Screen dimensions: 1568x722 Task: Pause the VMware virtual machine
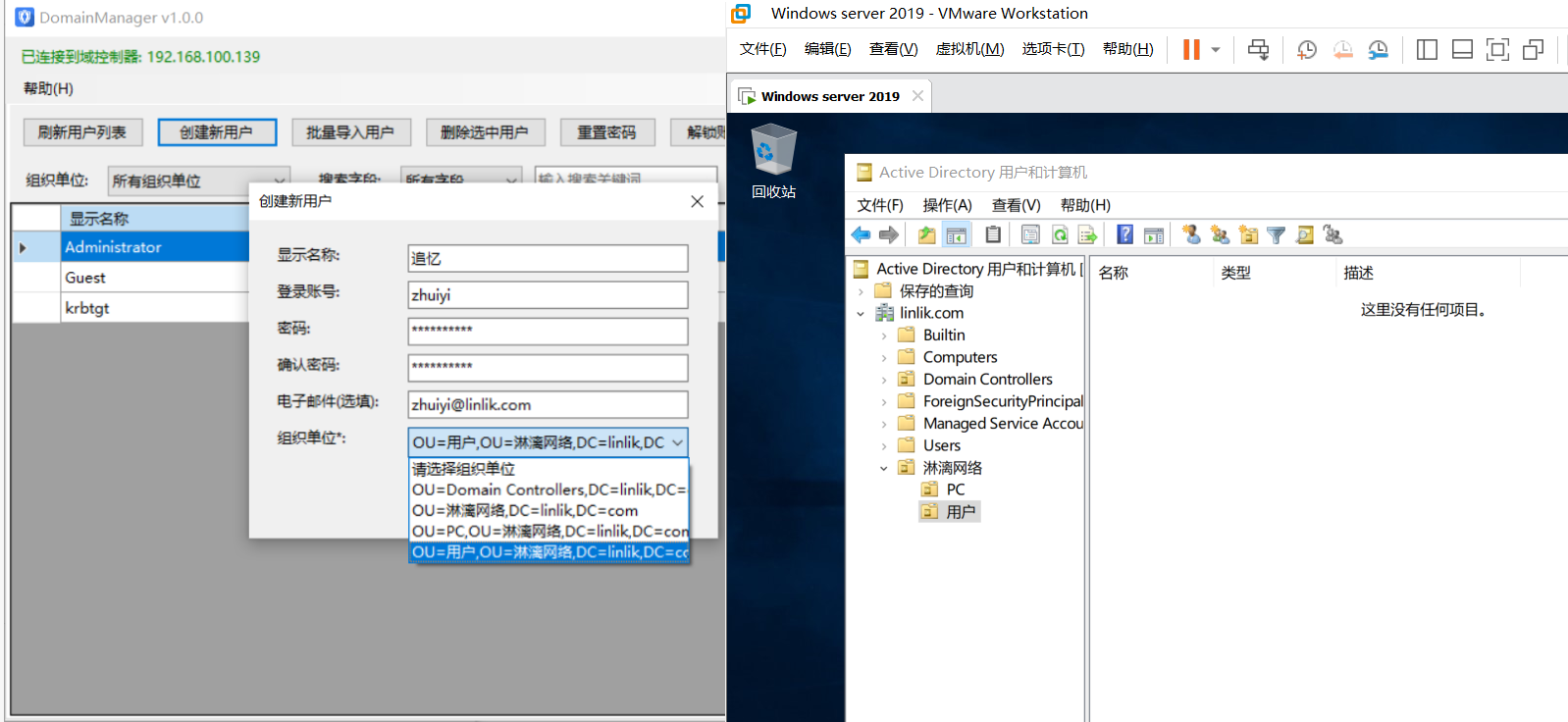pyautogui.click(x=1191, y=49)
